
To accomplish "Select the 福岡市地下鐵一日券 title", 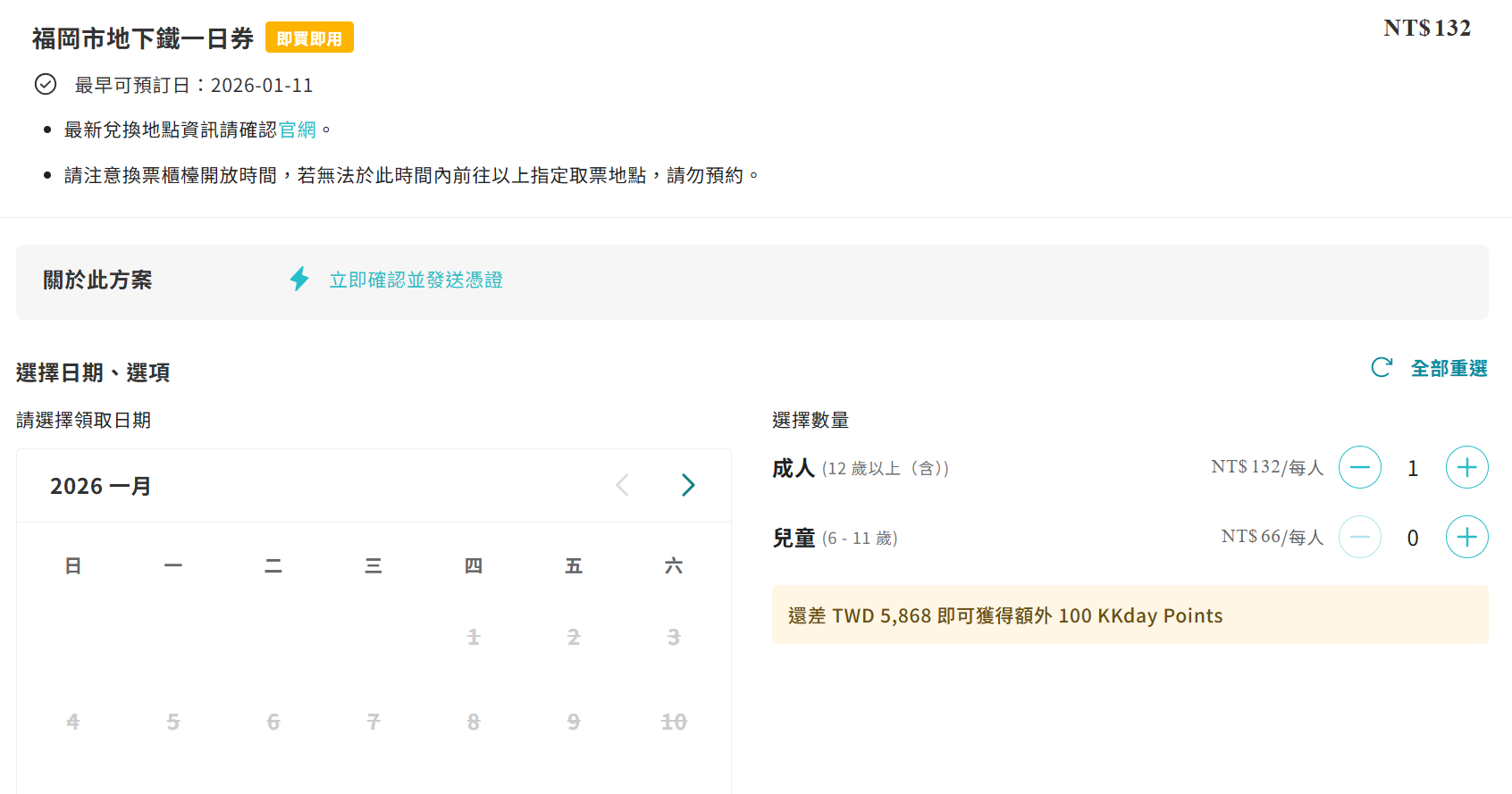I will tap(143, 38).
